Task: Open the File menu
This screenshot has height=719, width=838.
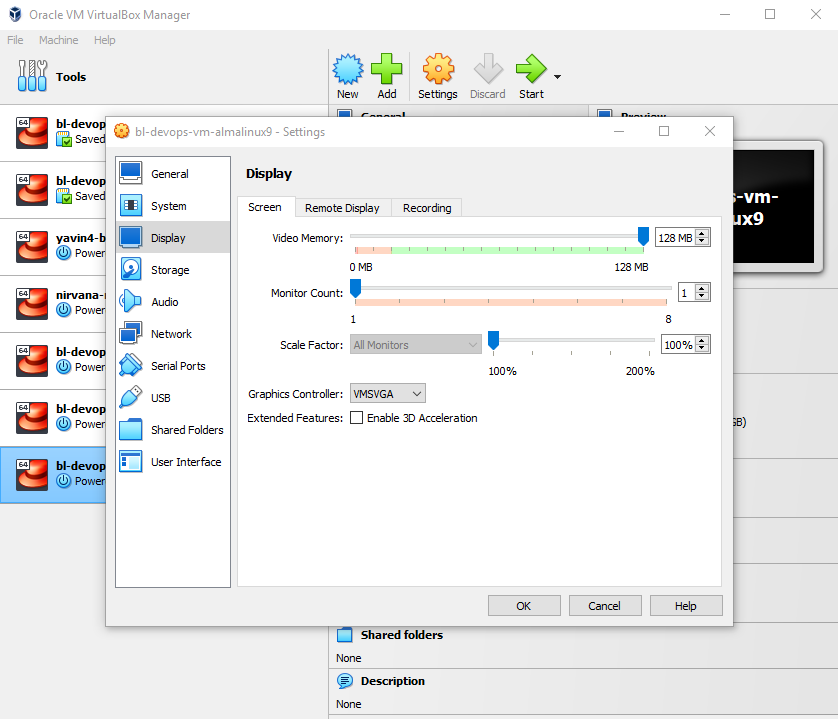Action: (15, 40)
